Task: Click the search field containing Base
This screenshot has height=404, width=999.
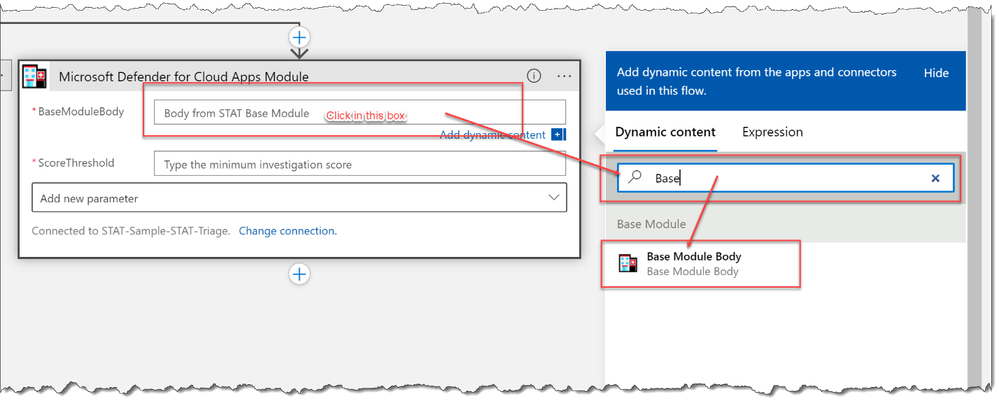Action: click(x=785, y=178)
